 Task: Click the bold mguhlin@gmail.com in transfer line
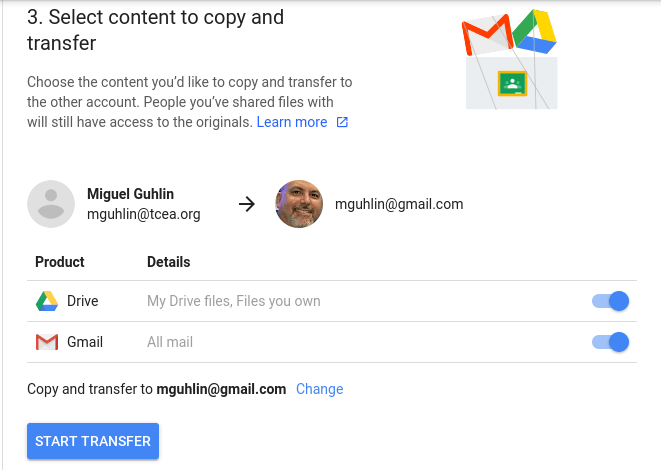(221, 389)
